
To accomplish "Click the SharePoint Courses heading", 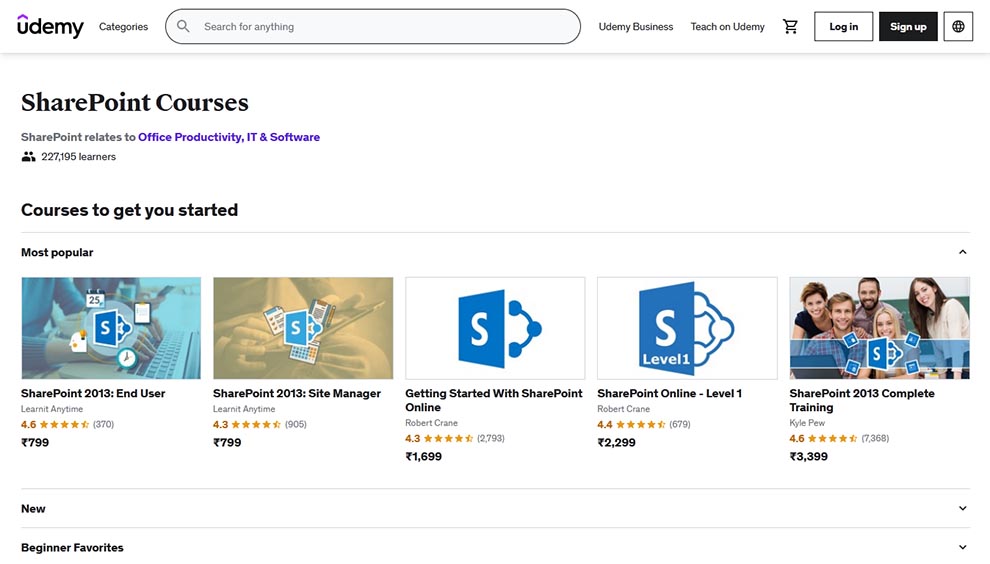I will click(x=134, y=102).
